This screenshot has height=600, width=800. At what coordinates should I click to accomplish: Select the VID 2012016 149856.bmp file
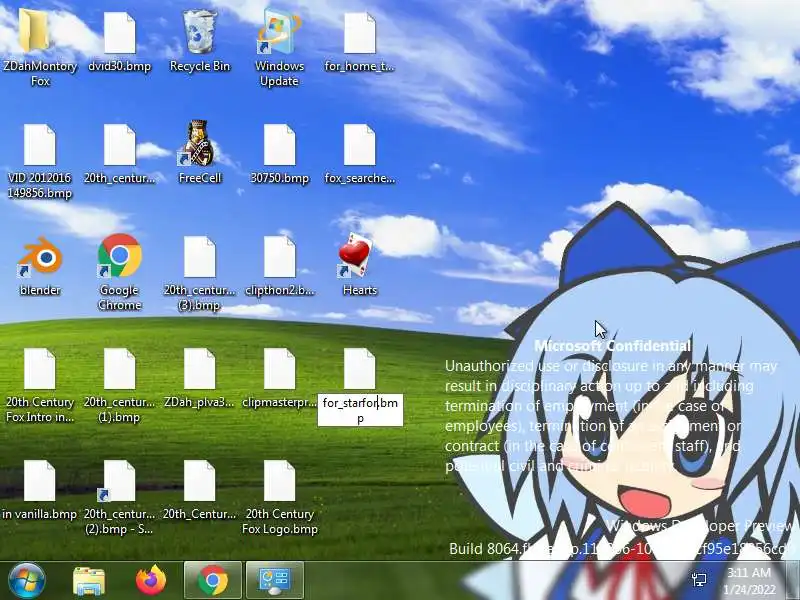click(x=39, y=145)
